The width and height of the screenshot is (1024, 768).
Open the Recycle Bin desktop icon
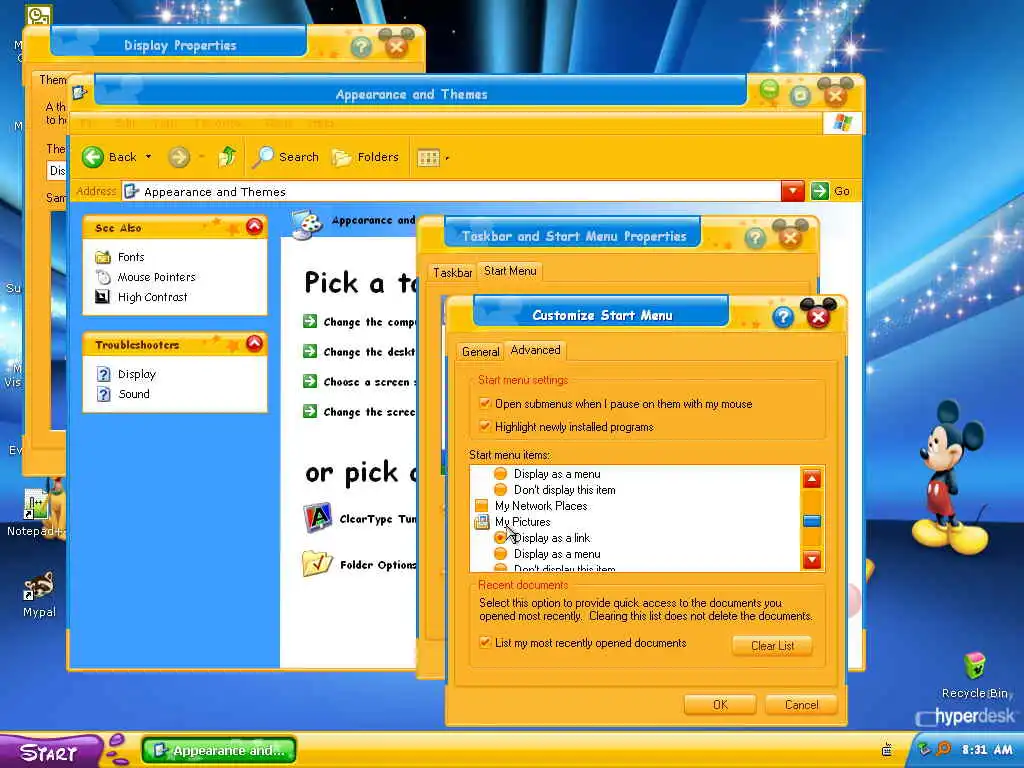tap(974, 666)
